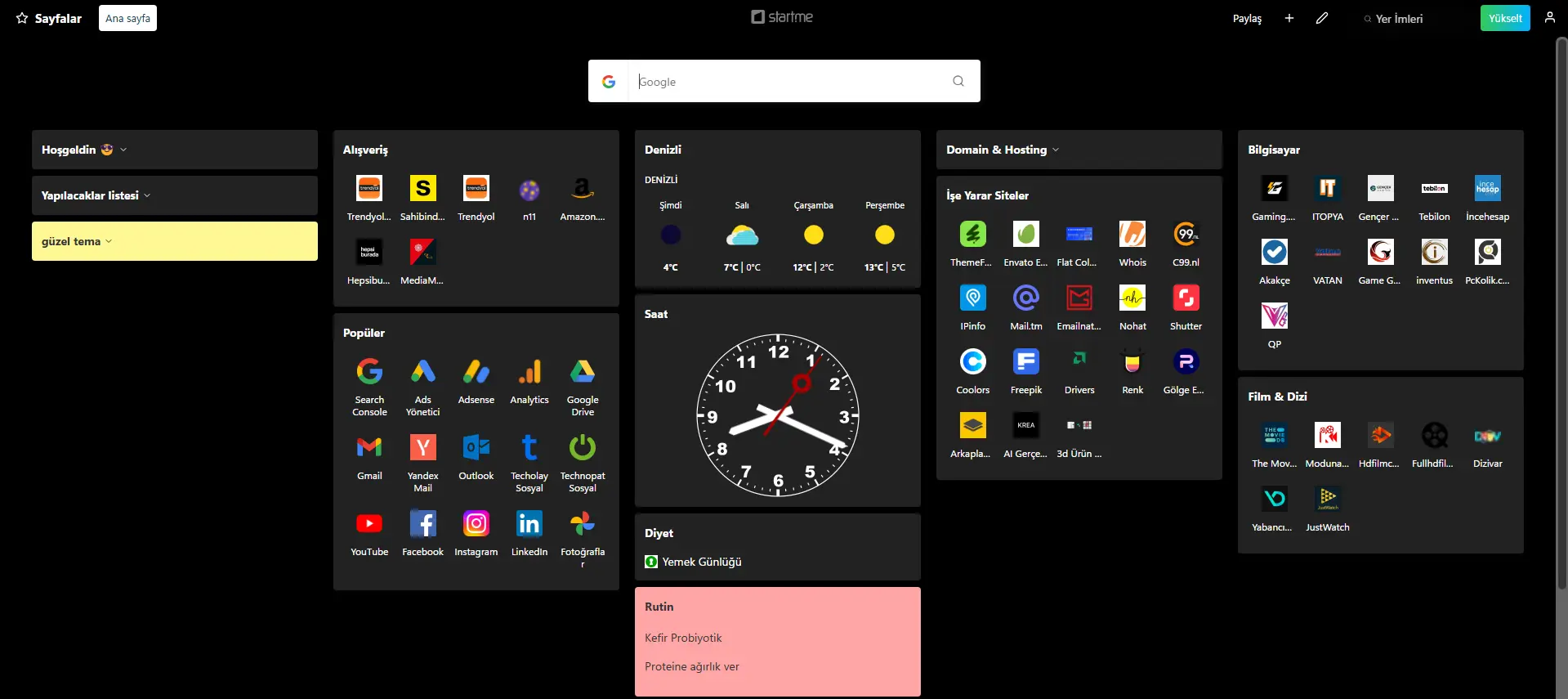
Task: Open the MediaMarkt bookmark
Action: (422, 253)
